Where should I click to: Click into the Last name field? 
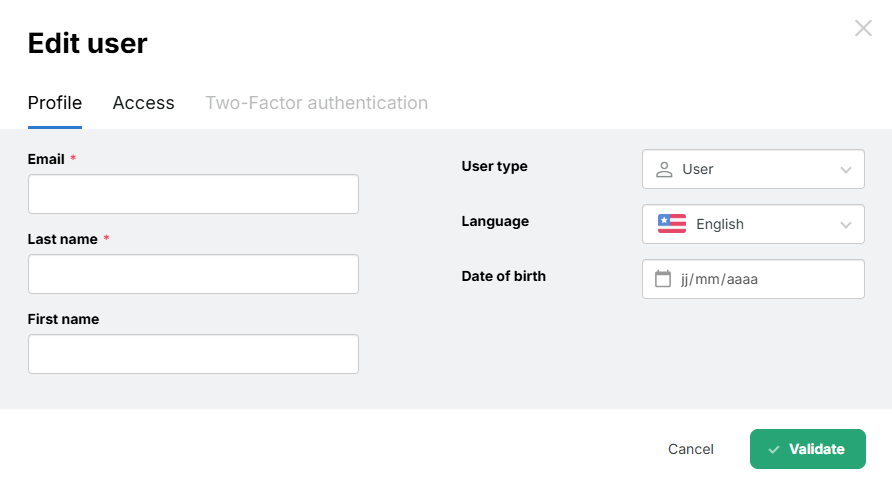point(193,274)
